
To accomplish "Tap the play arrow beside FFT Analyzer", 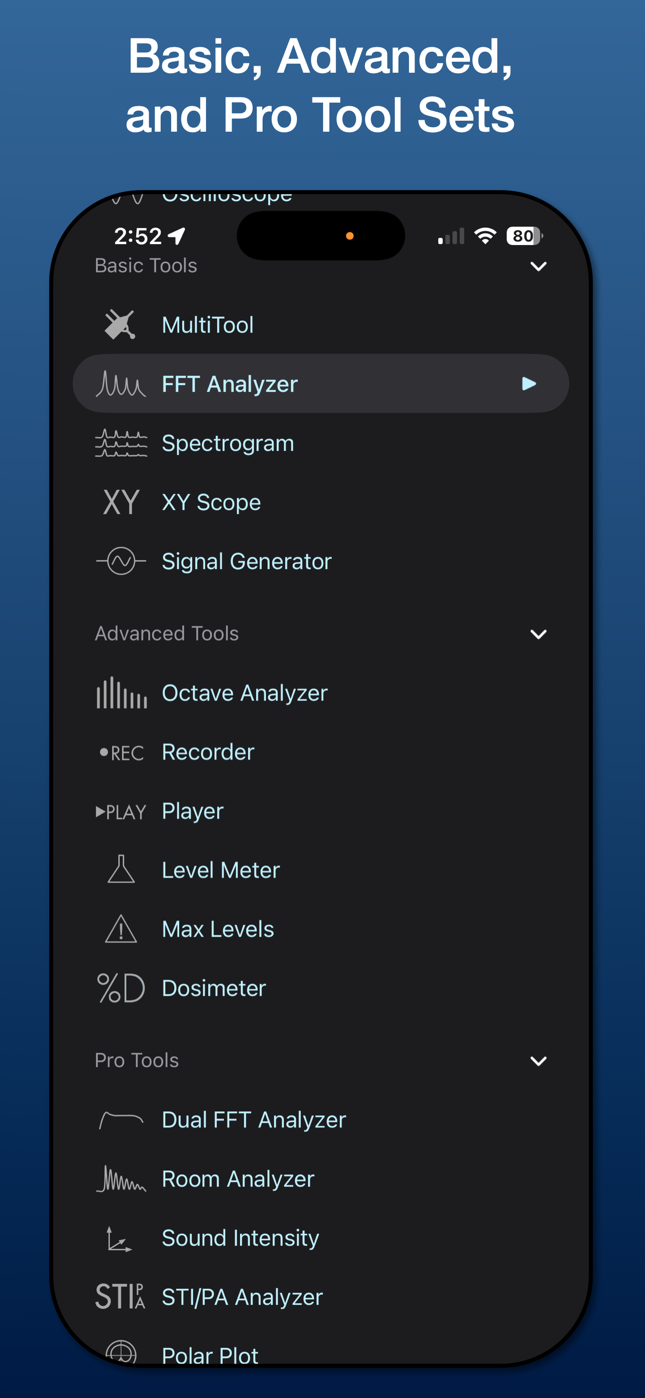I will [529, 384].
